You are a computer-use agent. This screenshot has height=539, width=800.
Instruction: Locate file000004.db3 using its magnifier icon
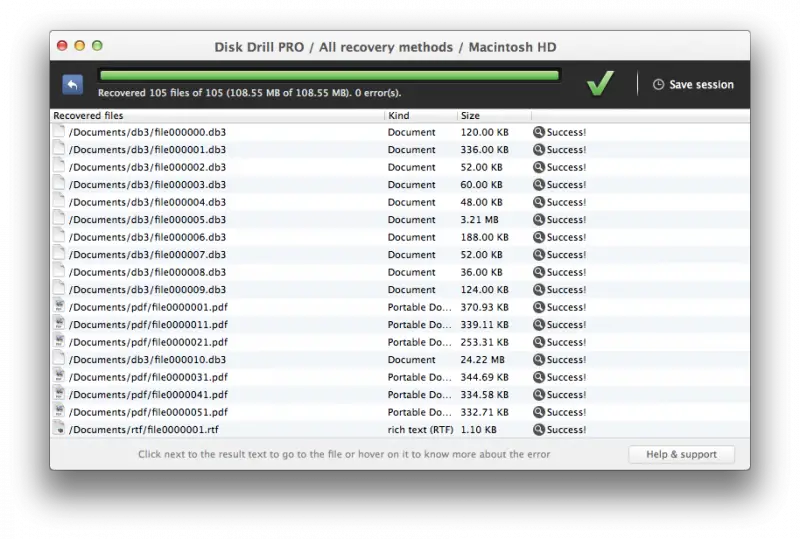click(538, 202)
